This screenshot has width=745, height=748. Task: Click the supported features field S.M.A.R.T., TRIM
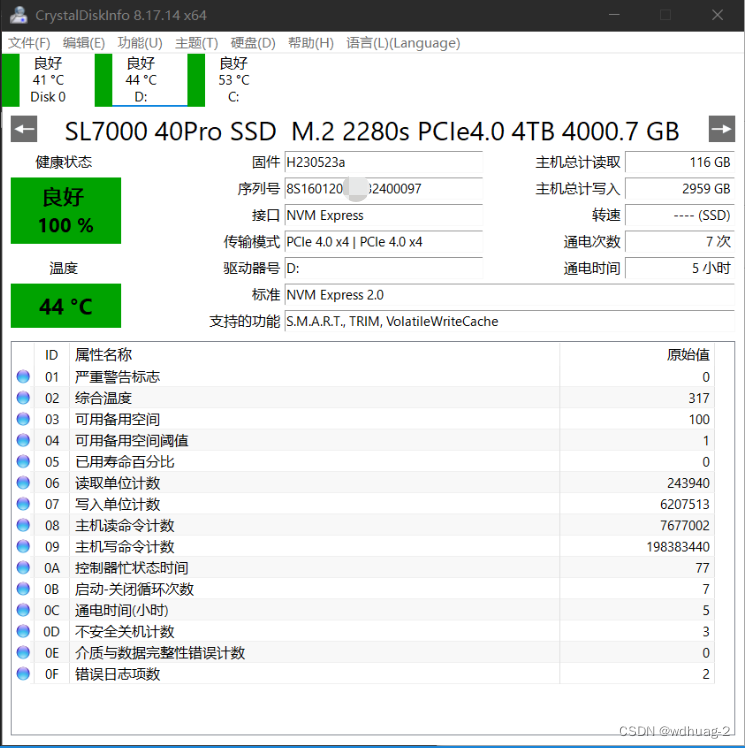(x=509, y=321)
